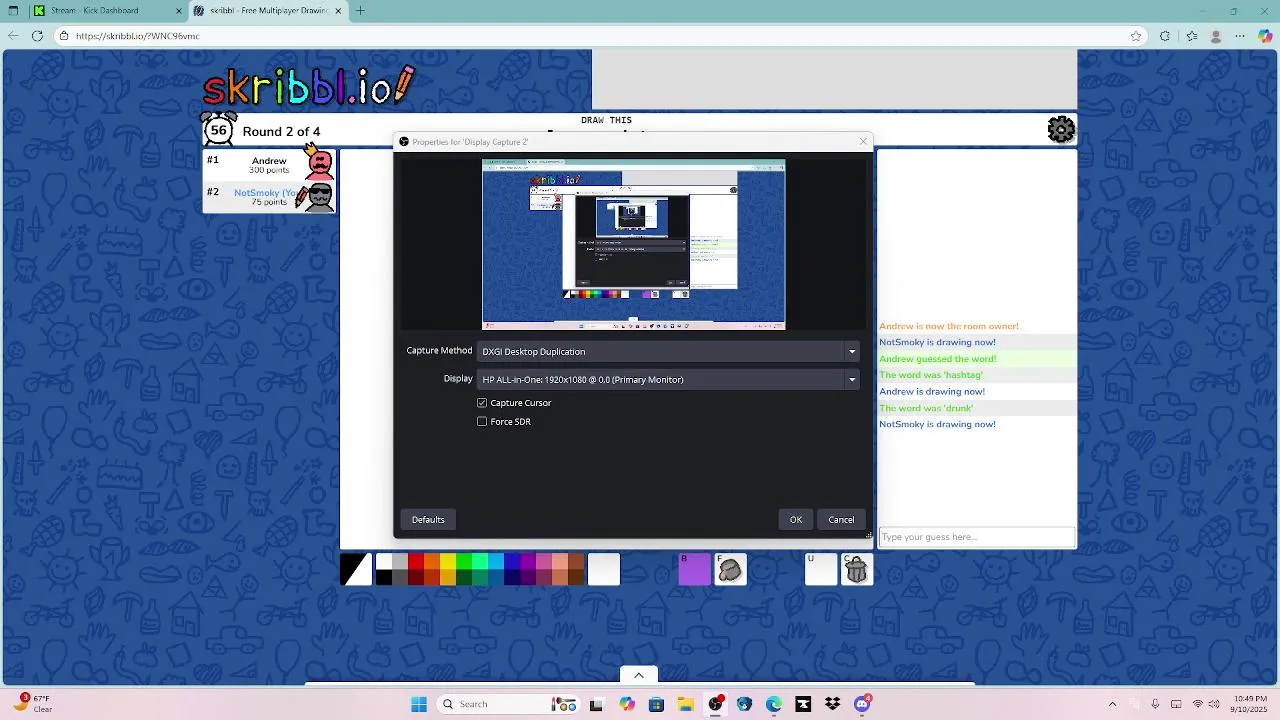Go back in the browser

tap(13, 36)
